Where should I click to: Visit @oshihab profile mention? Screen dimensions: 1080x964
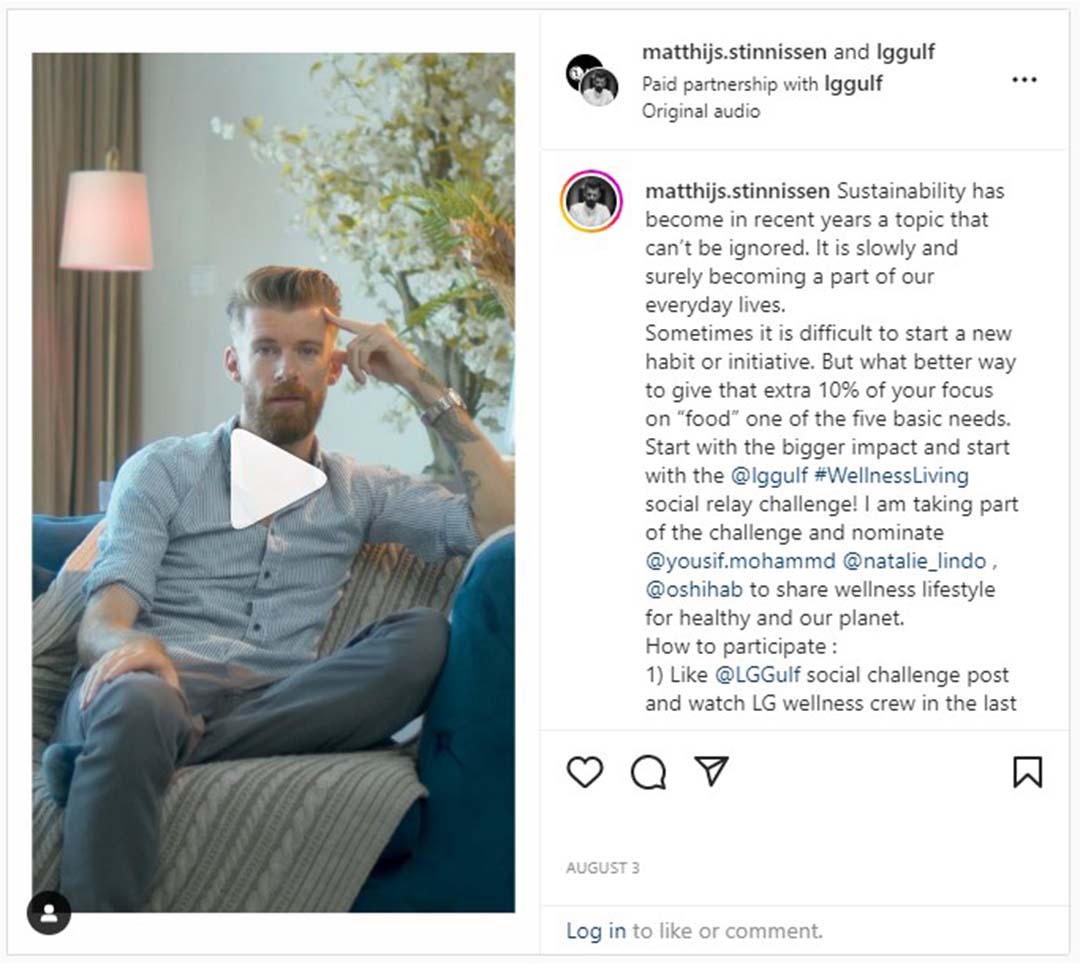[694, 589]
